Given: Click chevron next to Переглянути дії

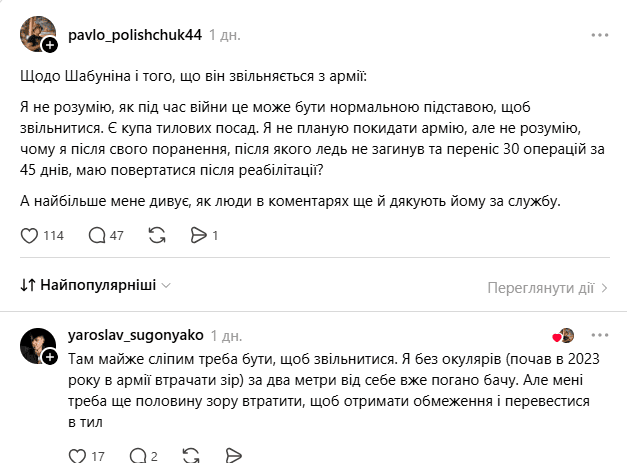Looking at the screenshot, I should [604, 288].
